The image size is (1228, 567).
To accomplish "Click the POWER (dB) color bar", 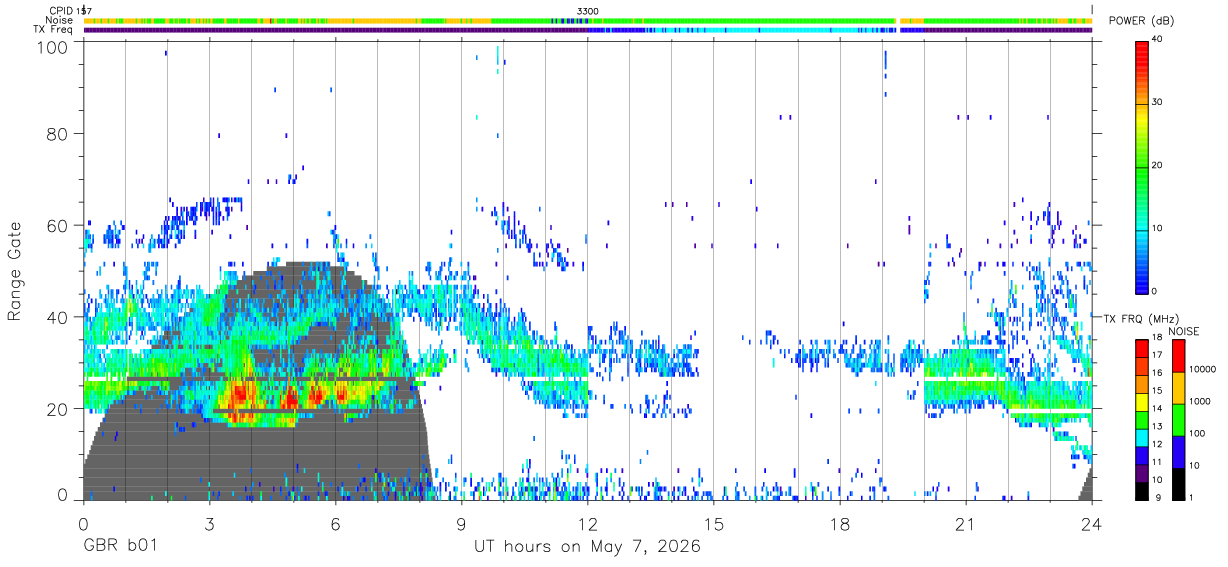I will (1142, 166).
